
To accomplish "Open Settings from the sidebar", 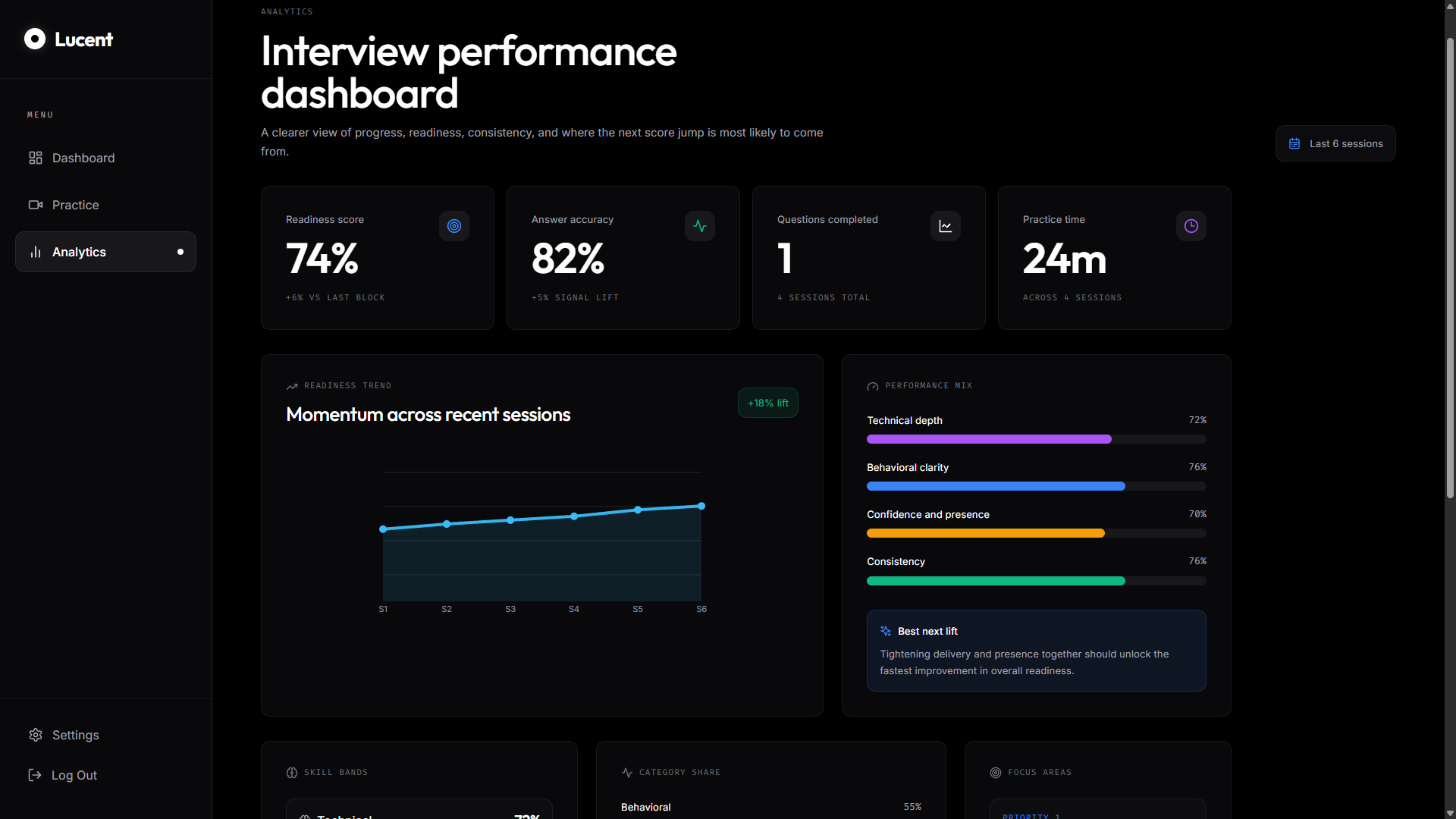I will (x=75, y=735).
